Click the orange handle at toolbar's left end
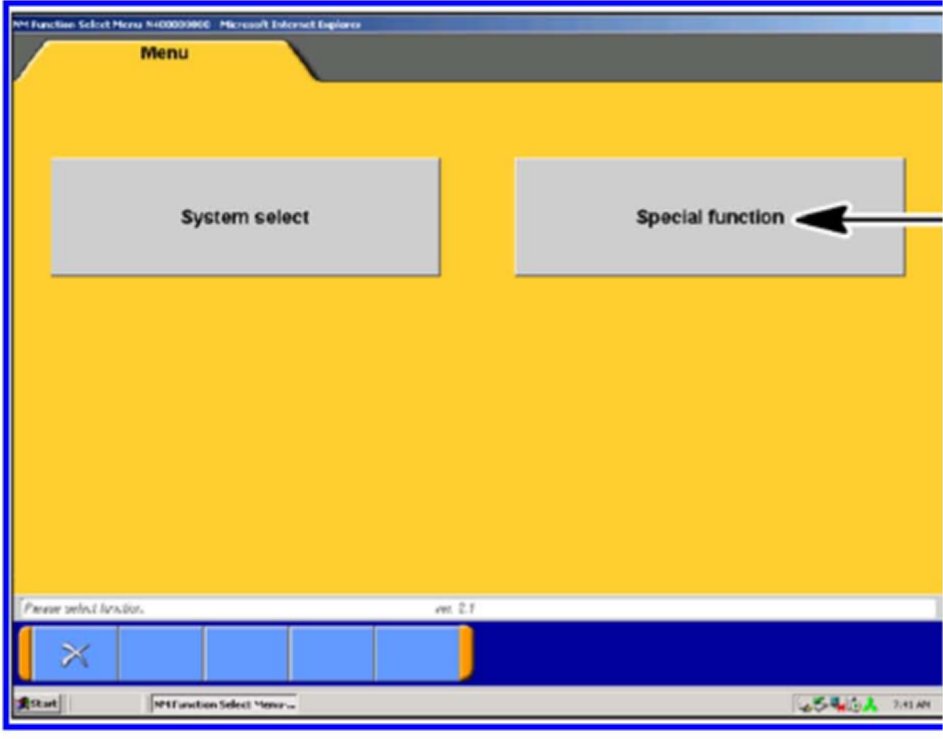This screenshot has height=739, width=943. 25,654
